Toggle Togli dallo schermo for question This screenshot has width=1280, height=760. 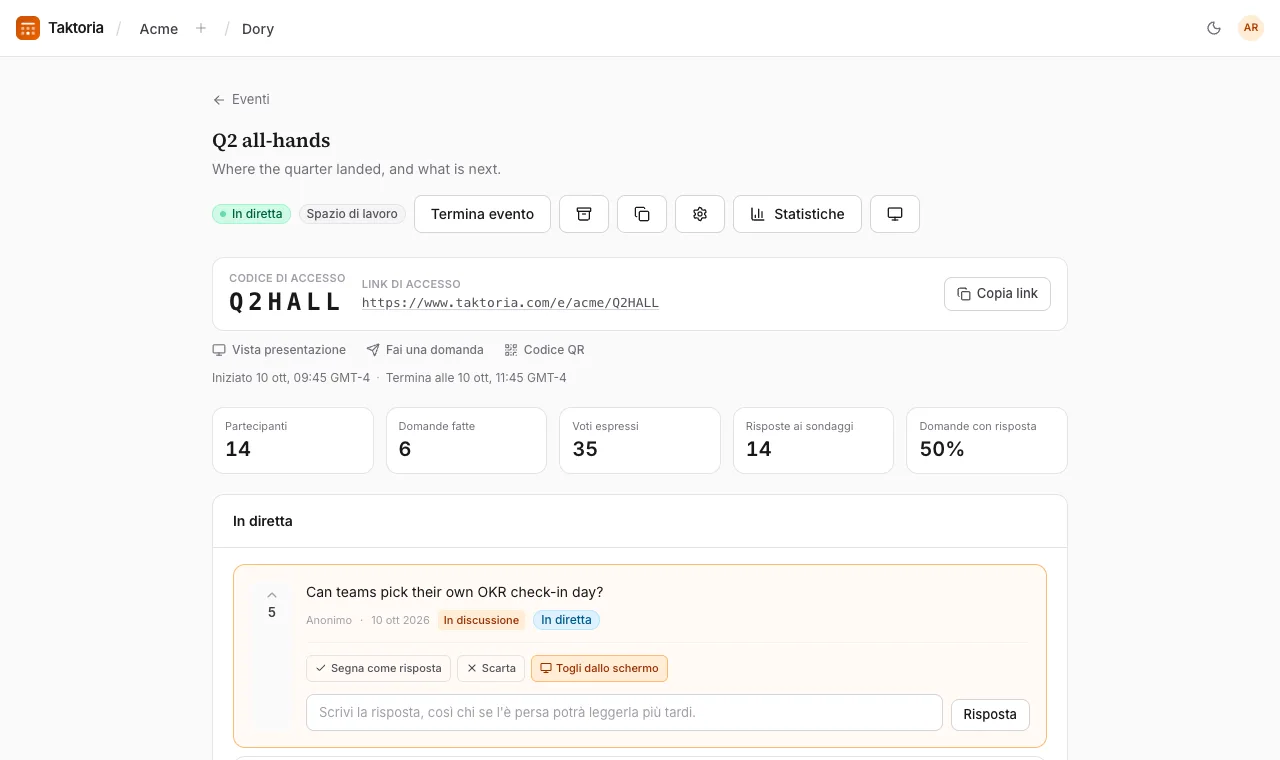point(599,668)
